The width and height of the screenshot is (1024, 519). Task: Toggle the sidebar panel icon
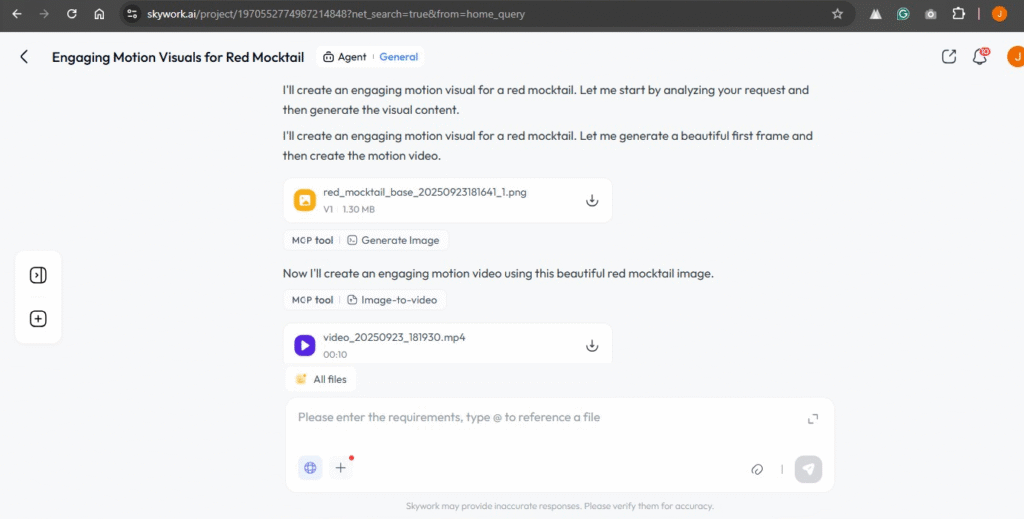click(38, 275)
